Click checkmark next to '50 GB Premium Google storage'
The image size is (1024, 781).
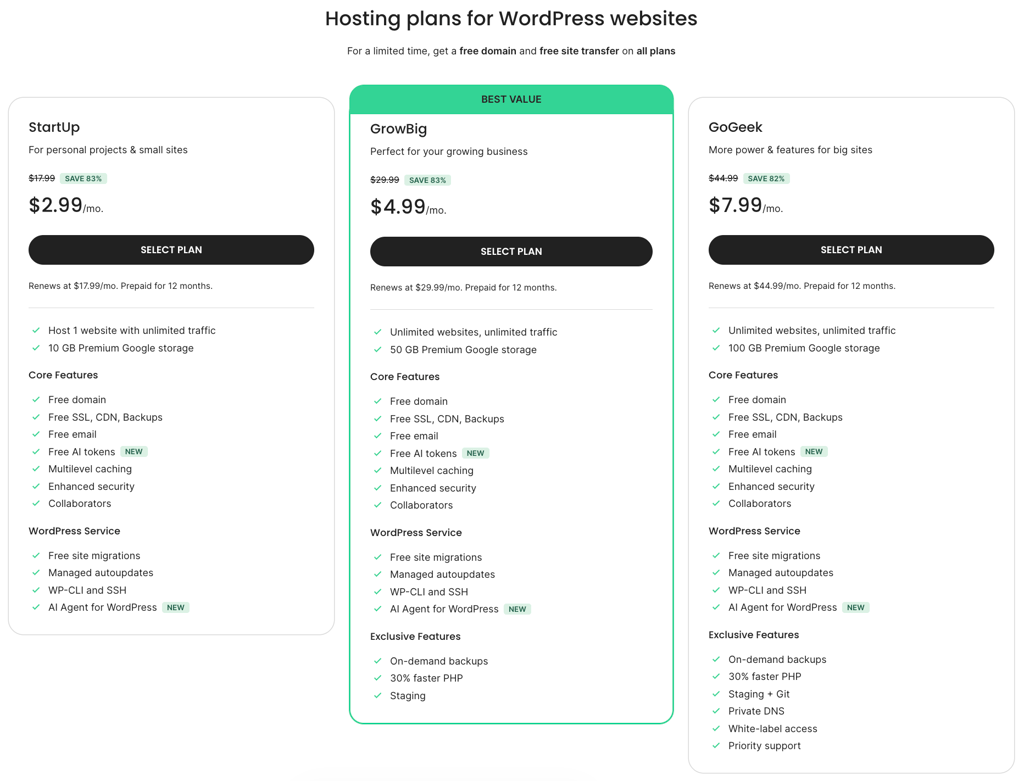[x=377, y=349]
